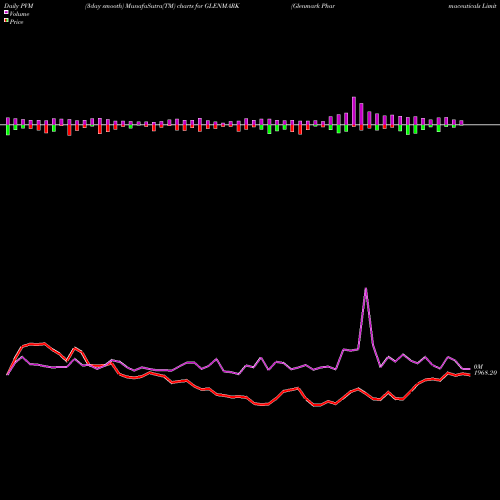
Task: Select the 'Volume' legend label
Action: coord(19,14)
